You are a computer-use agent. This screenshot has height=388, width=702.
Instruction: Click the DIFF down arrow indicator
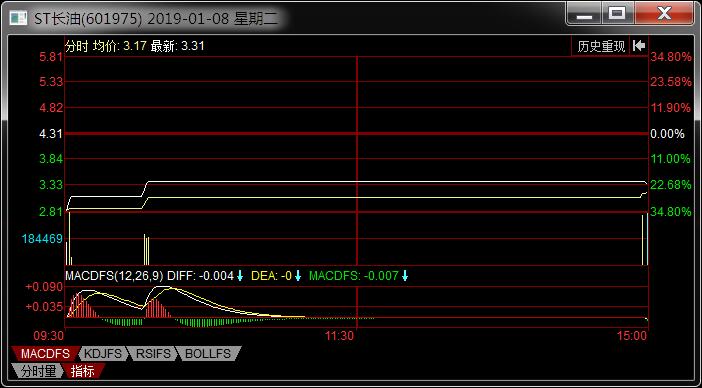point(240,276)
